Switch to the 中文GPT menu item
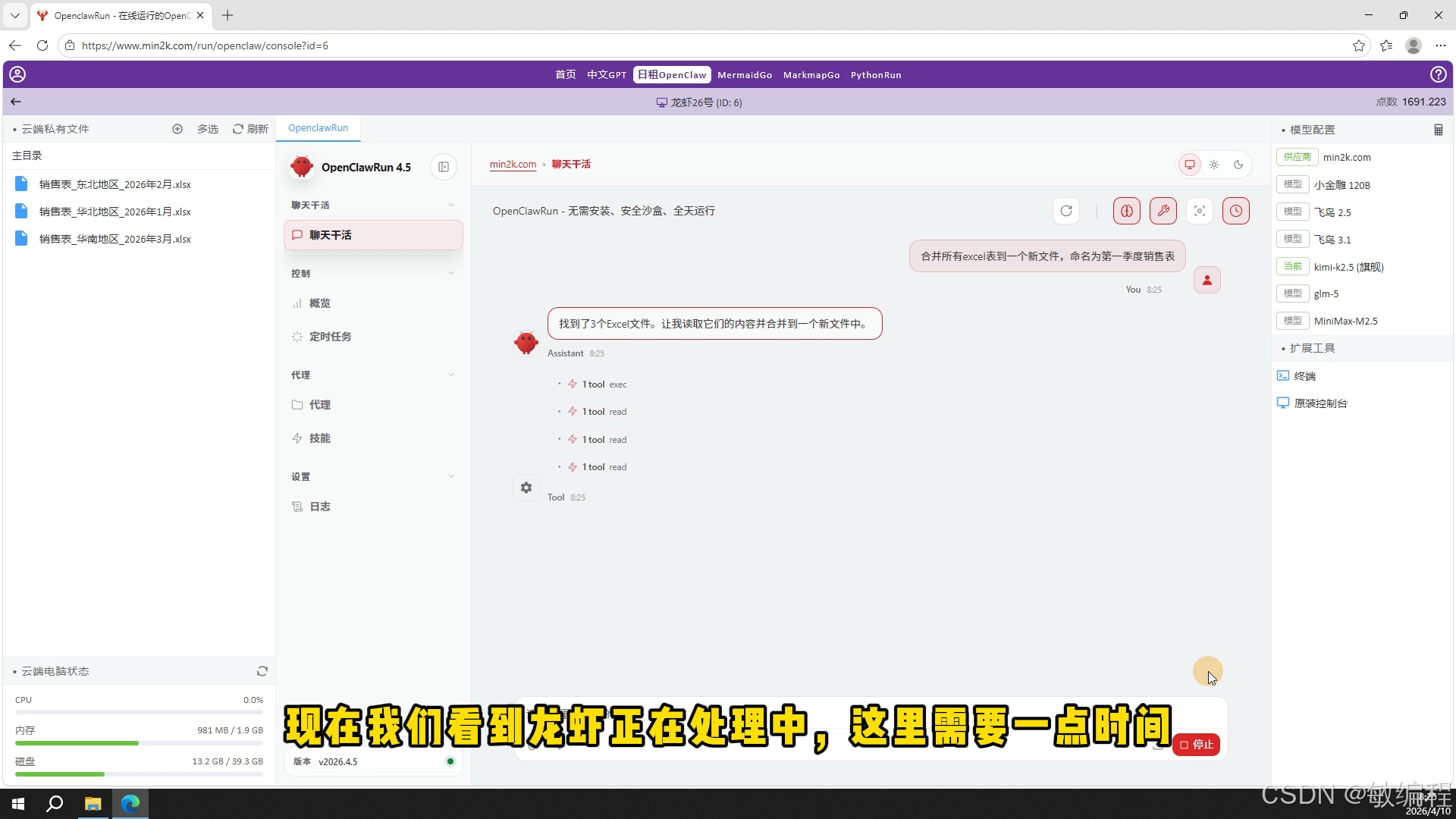1456x819 pixels. pos(605,74)
